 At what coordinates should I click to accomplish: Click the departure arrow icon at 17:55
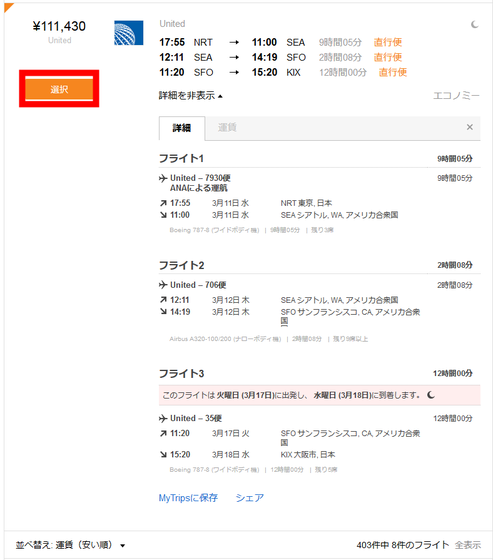pos(163,203)
